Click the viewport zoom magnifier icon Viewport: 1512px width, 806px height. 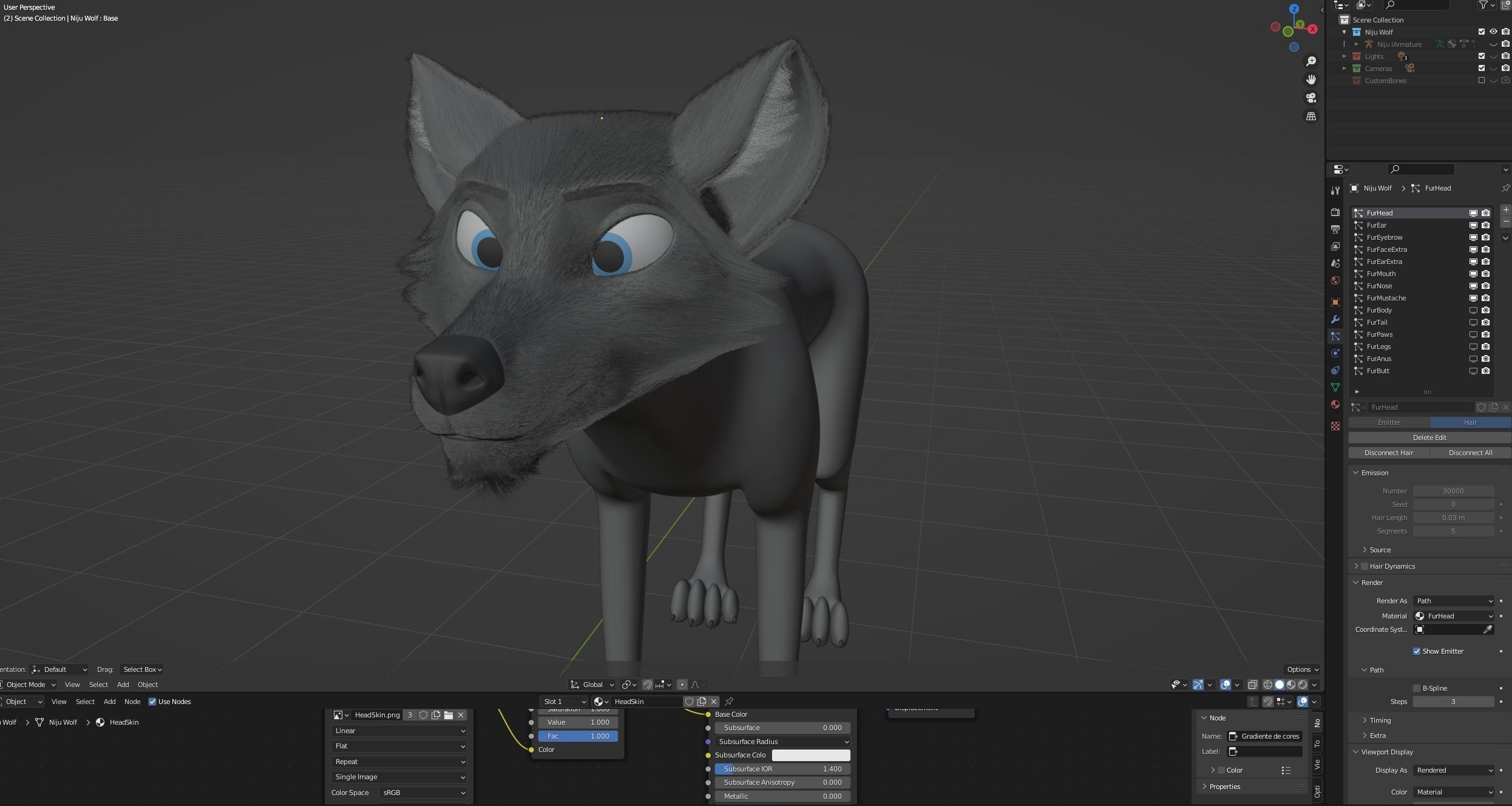[x=1311, y=61]
